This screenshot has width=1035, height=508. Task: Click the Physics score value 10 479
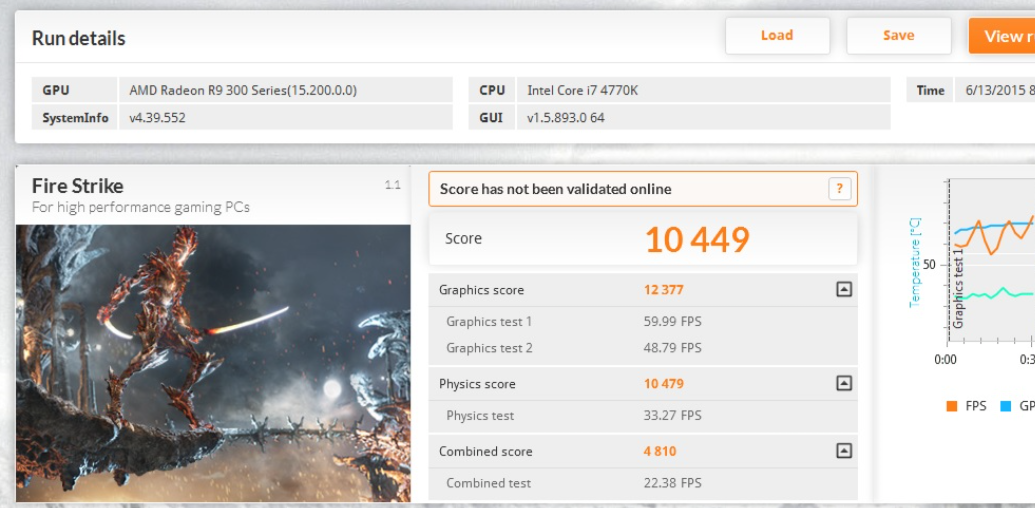[x=663, y=384]
